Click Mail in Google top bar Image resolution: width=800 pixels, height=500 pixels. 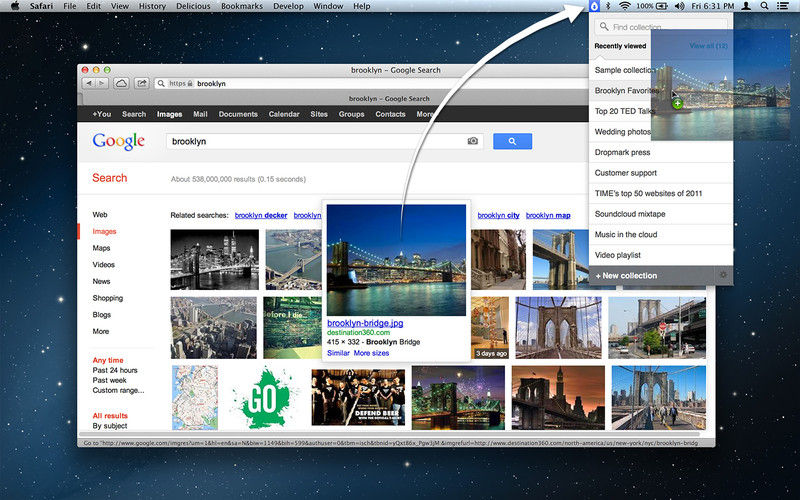[x=200, y=114]
